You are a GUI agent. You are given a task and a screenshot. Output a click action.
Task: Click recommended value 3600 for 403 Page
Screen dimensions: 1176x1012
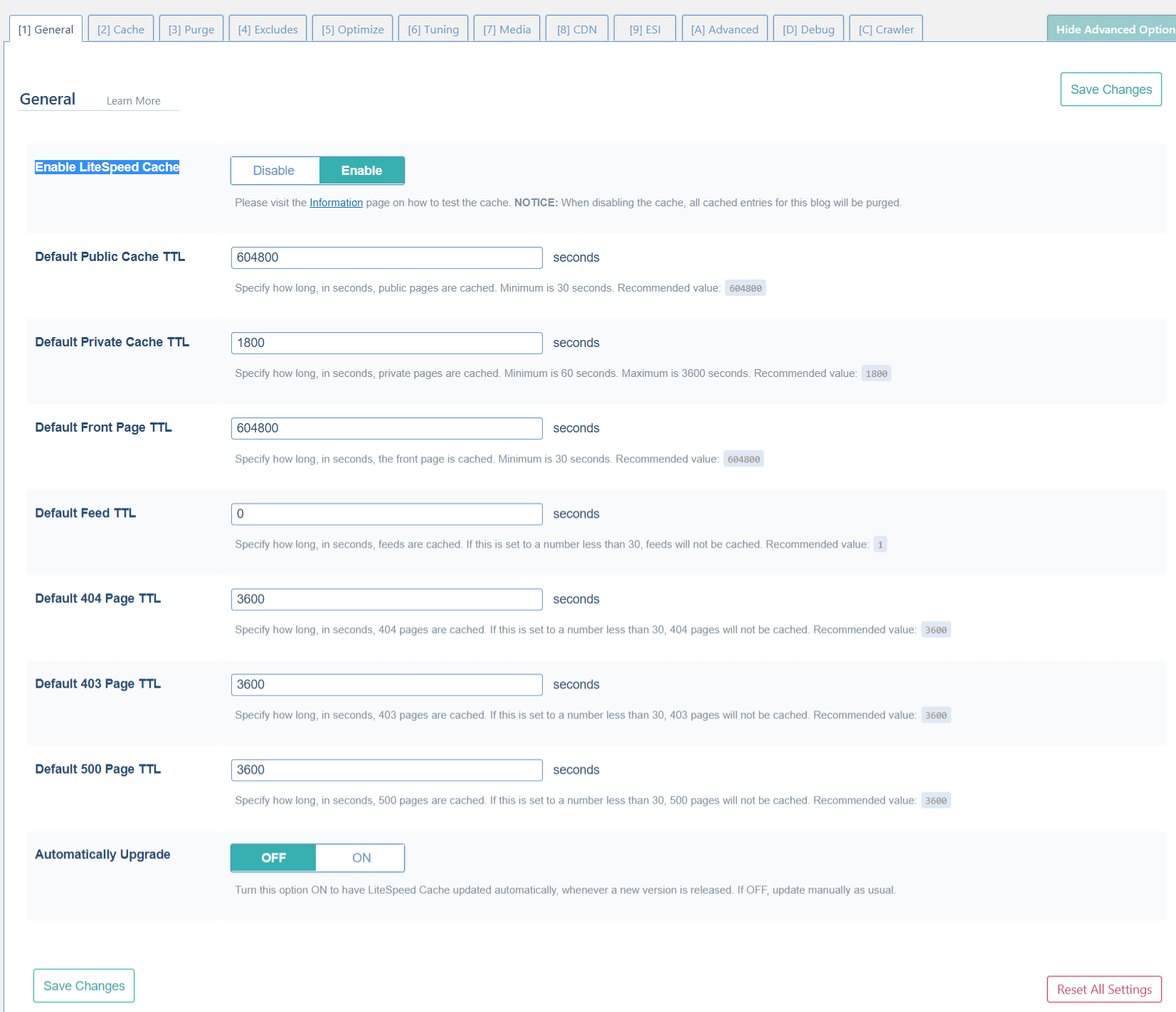point(936,715)
